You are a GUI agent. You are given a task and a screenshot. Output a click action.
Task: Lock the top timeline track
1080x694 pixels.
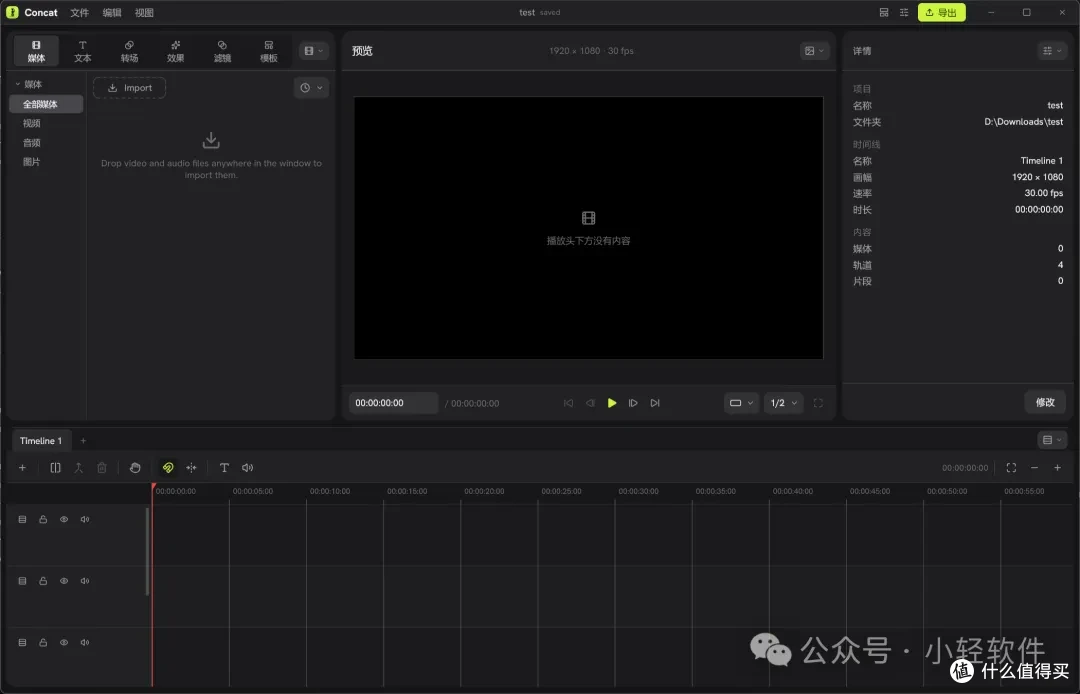[43, 519]
